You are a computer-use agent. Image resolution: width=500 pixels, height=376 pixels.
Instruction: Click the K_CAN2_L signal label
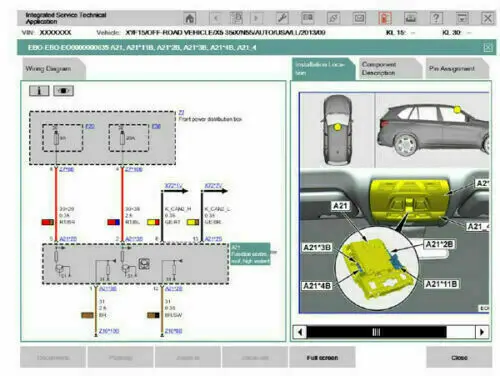(218, 209)
